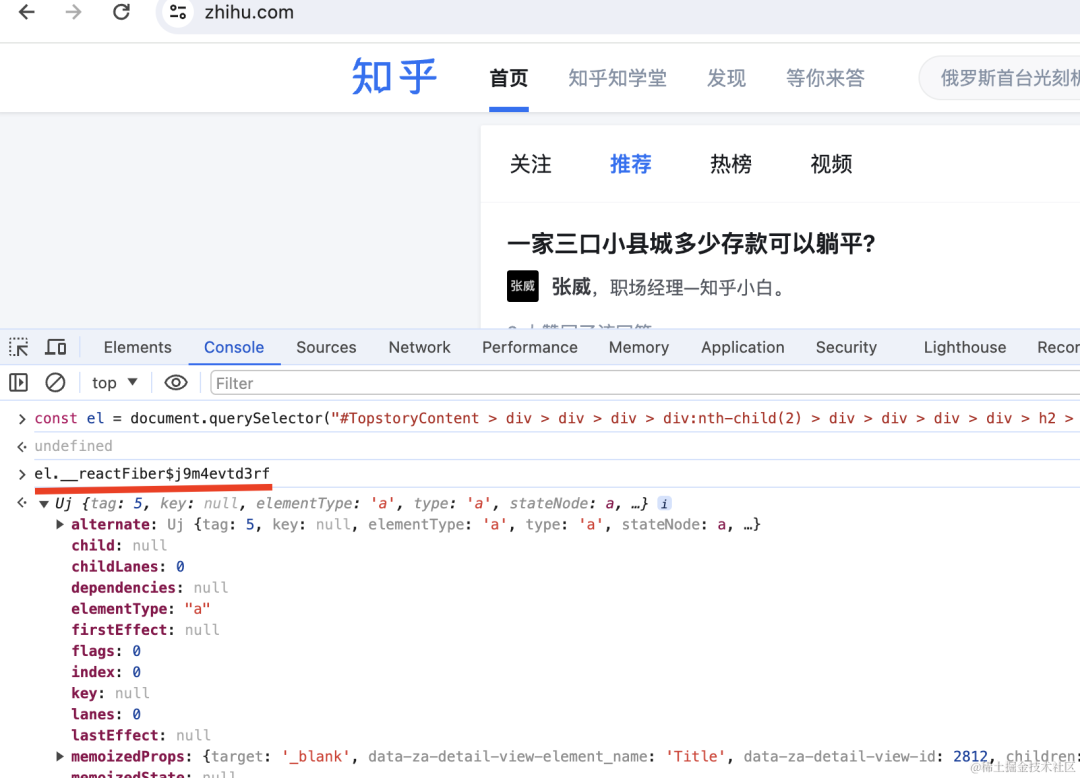This screenshot has height=778, width=1080.
Task: Click the index: 0 property
Action: (106, 672)
